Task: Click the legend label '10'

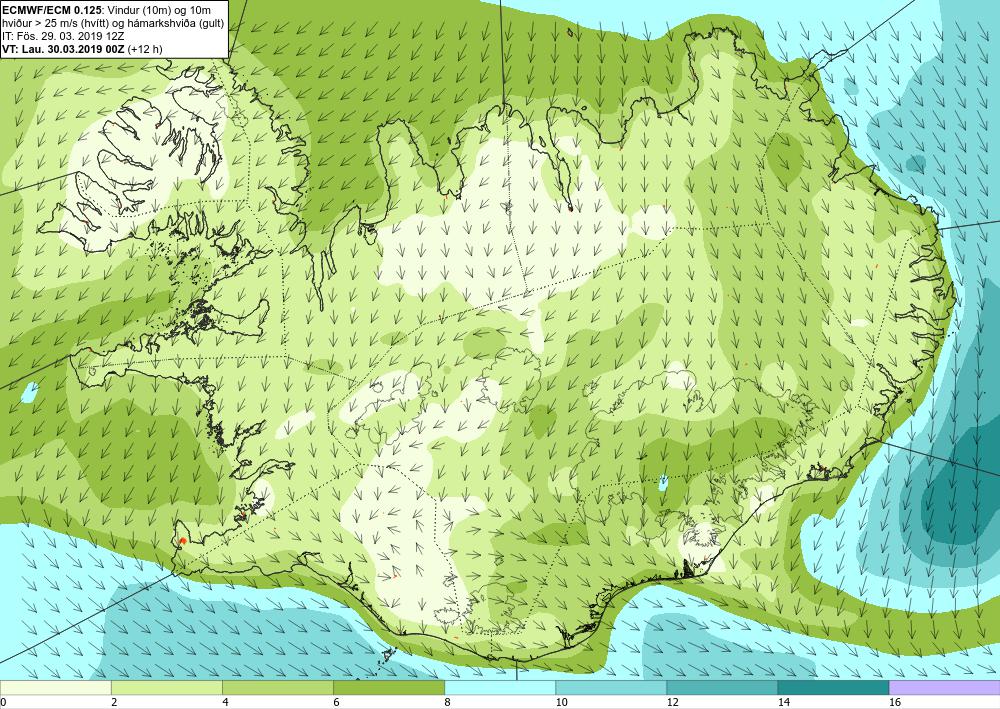Action: pos(561,702)
